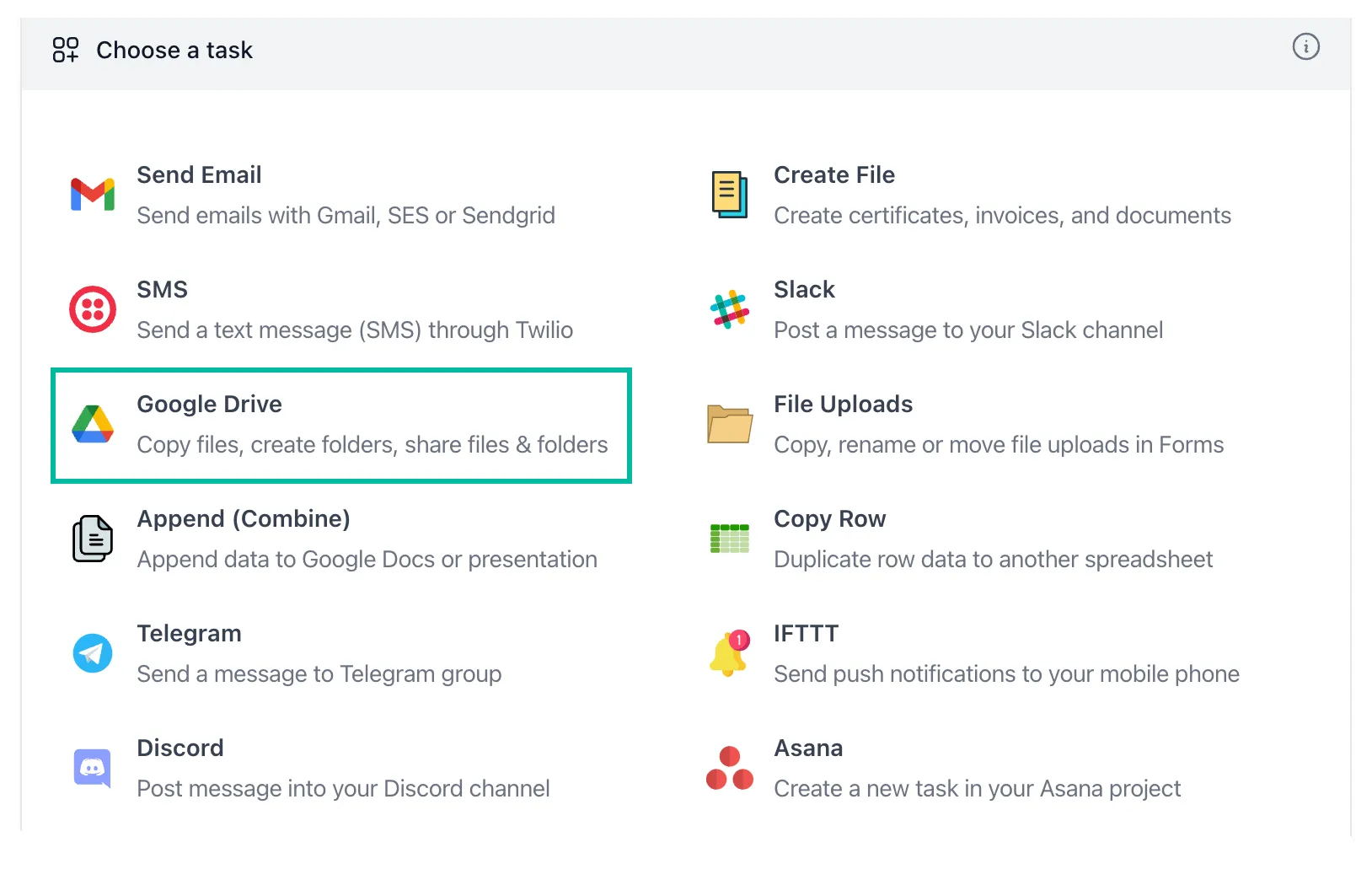Click the Slack icon
The image size is (1372, 885).
point(729,308)
